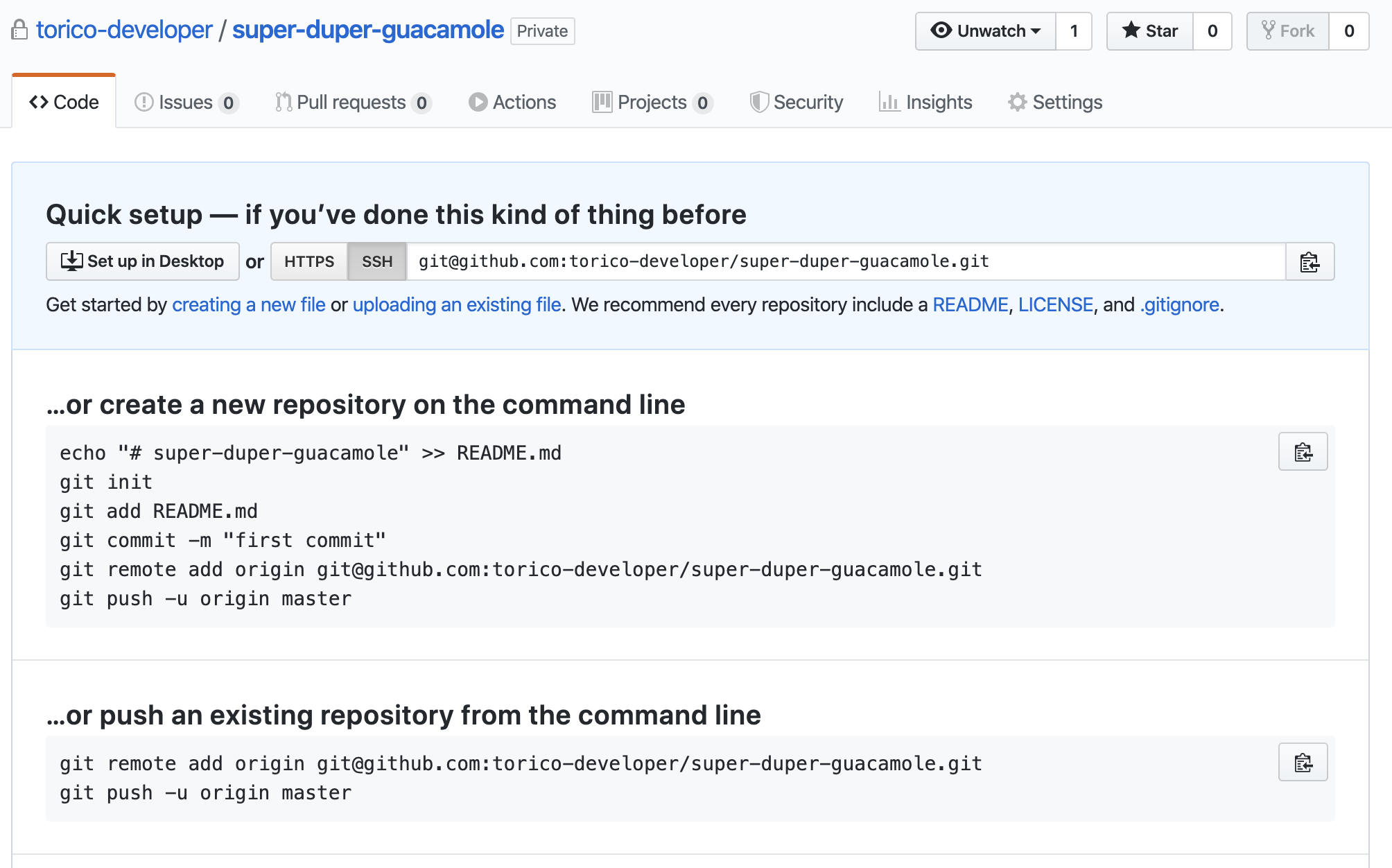Image resolution: width=1392 pixels, height=868 pixels.
Task: Click the desktop download icon
Action: coord(71,261)
